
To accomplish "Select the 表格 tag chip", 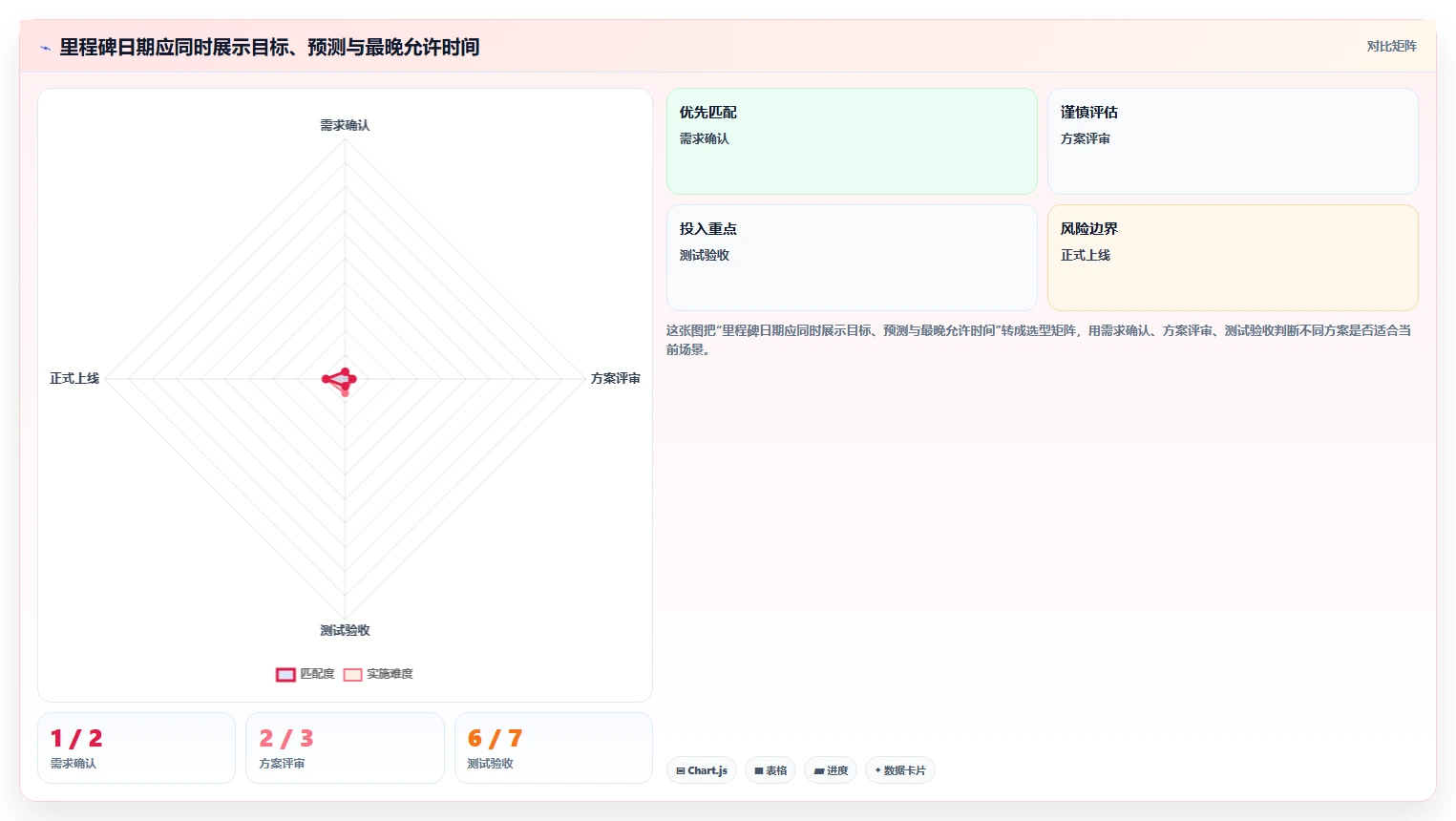I will [x=770, y=770].
